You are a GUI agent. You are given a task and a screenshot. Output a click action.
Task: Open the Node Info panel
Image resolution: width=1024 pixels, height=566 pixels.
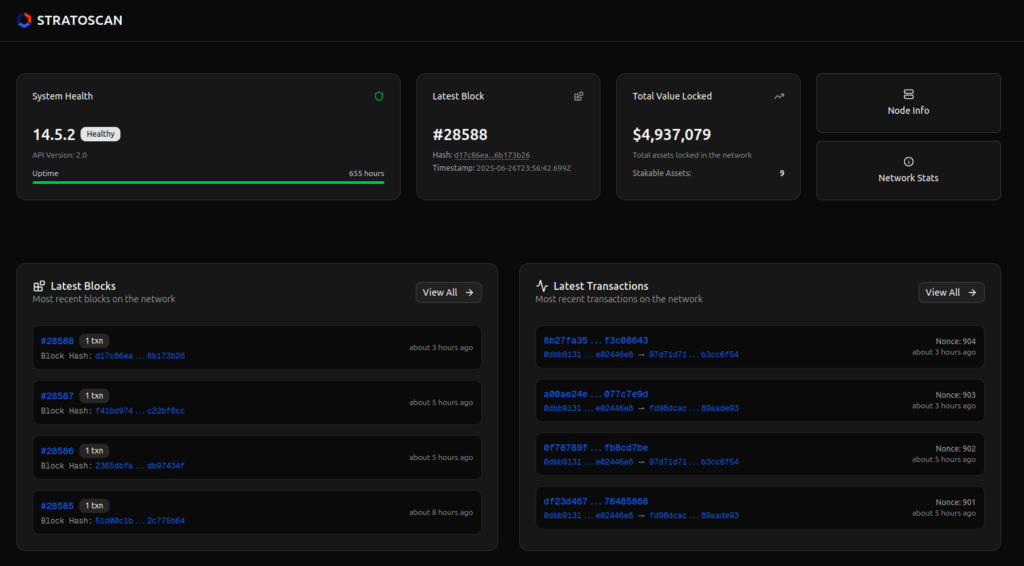908,103
